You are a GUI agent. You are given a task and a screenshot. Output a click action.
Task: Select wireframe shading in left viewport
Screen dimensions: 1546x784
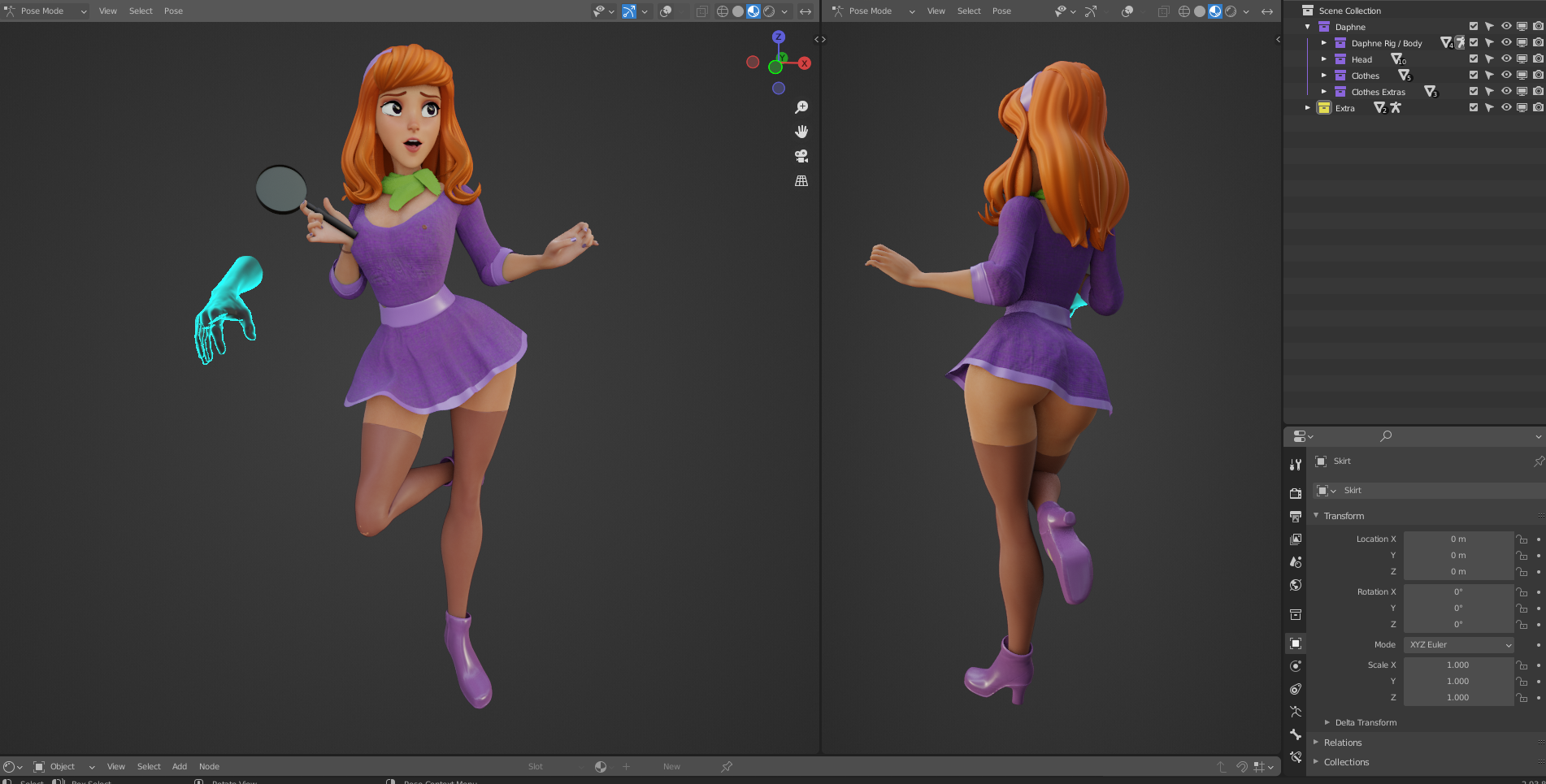pyautogui.click(x=722, y=11)
